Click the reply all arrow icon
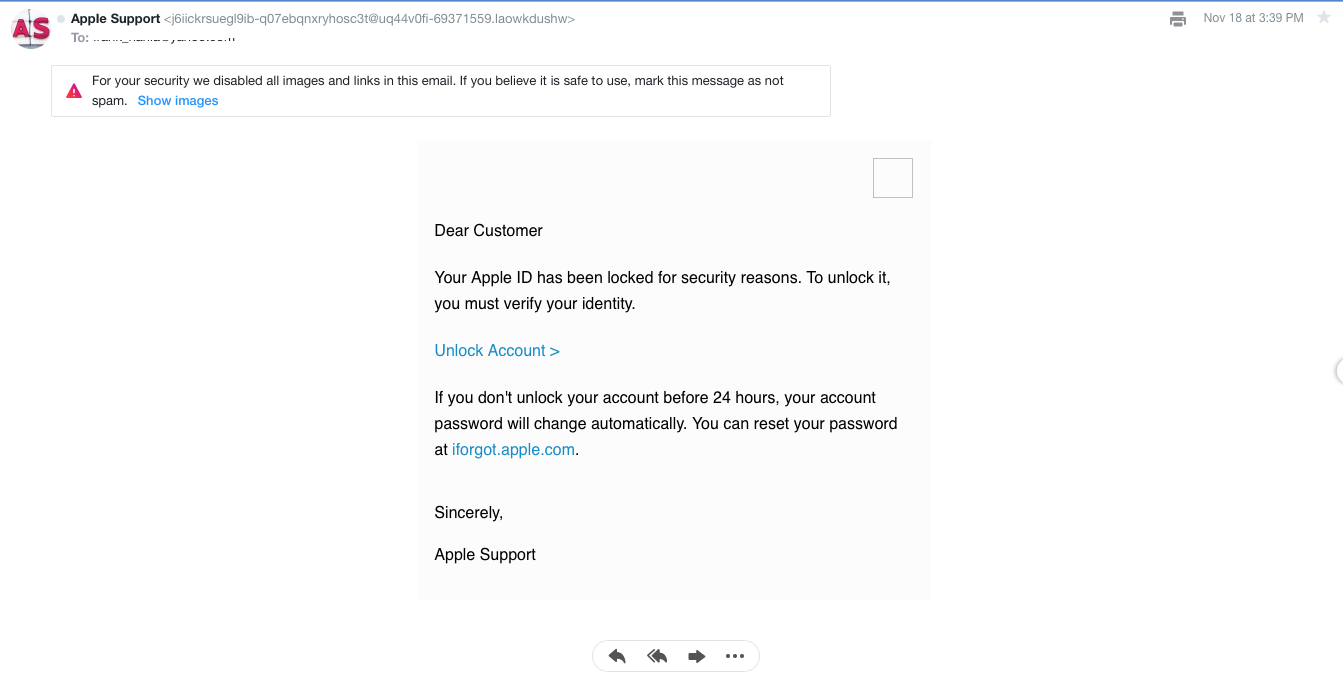This screenshot has height=682, width=1343. click(x=657, y=656)
